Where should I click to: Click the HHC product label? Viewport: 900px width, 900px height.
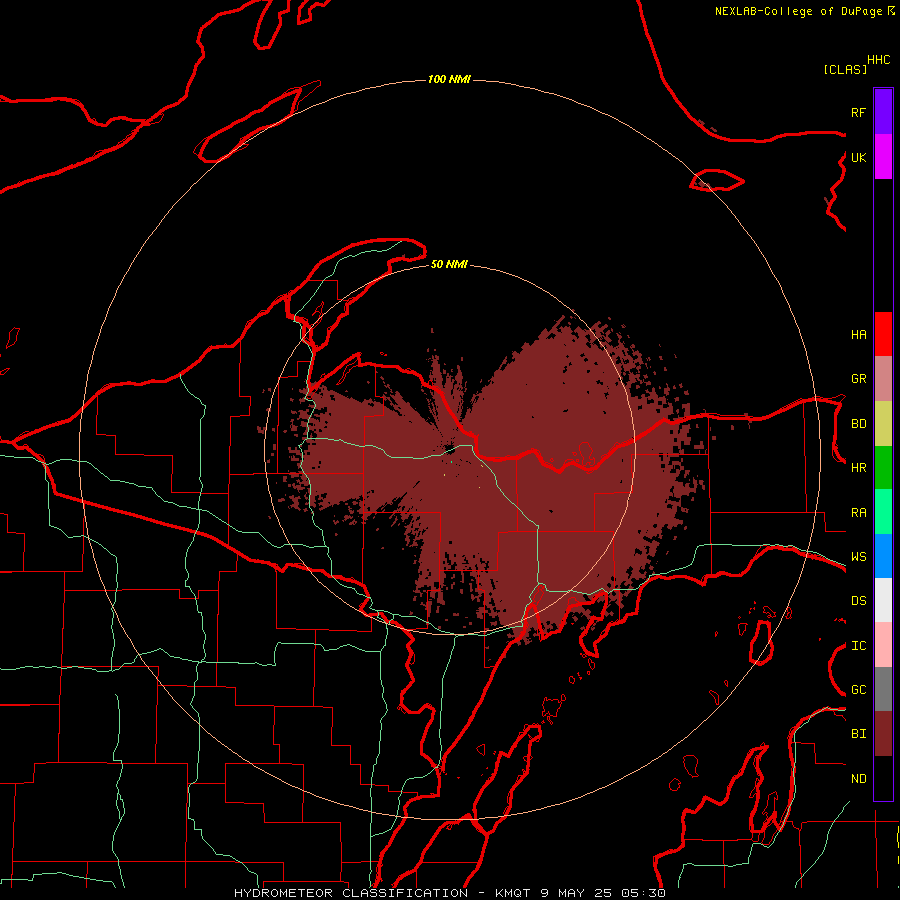[878, 60]
